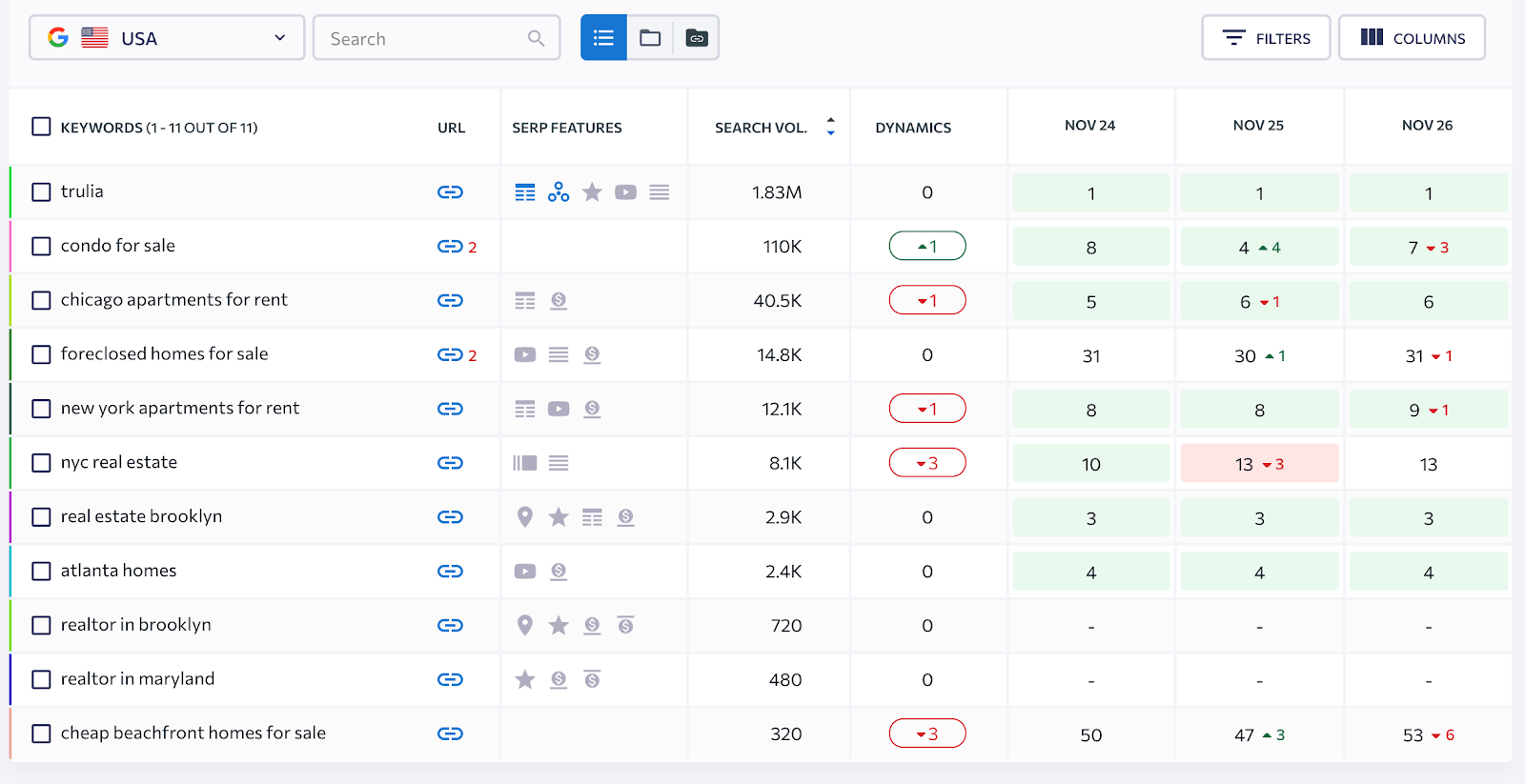Open URL link icon for nyc real estate
Screen dimensions: 1525x784
(450, 463)
